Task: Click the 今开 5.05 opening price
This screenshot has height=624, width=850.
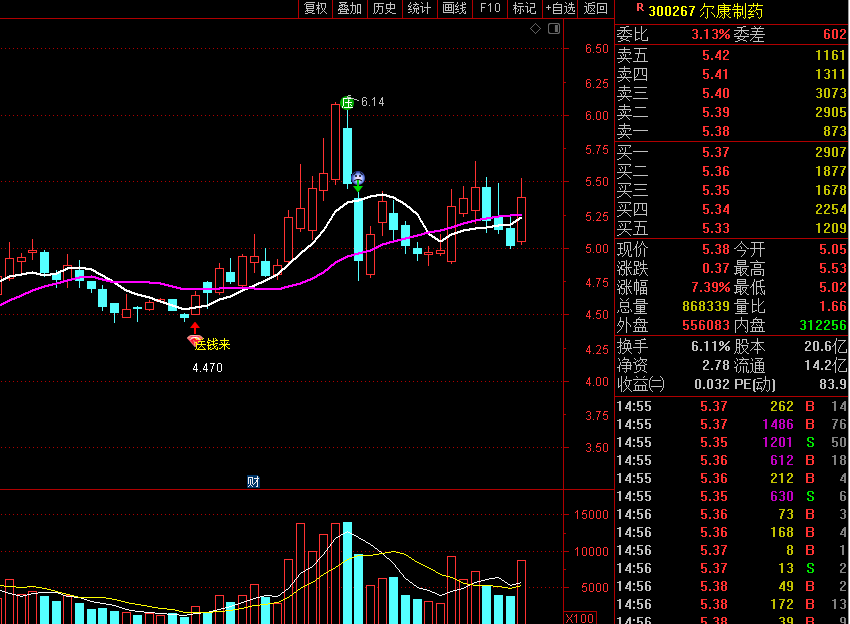Action: (x=833, y=249)
